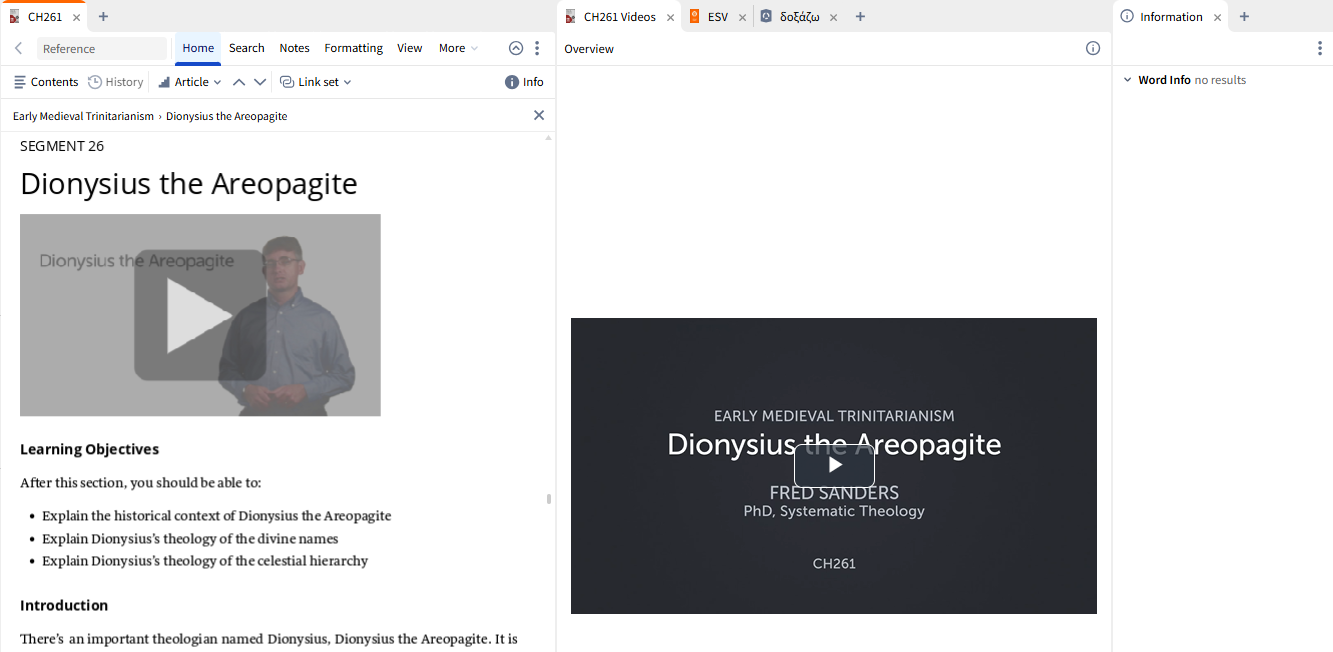
Task: Click the Learning Objectives heading
Action: coord(89,449)
